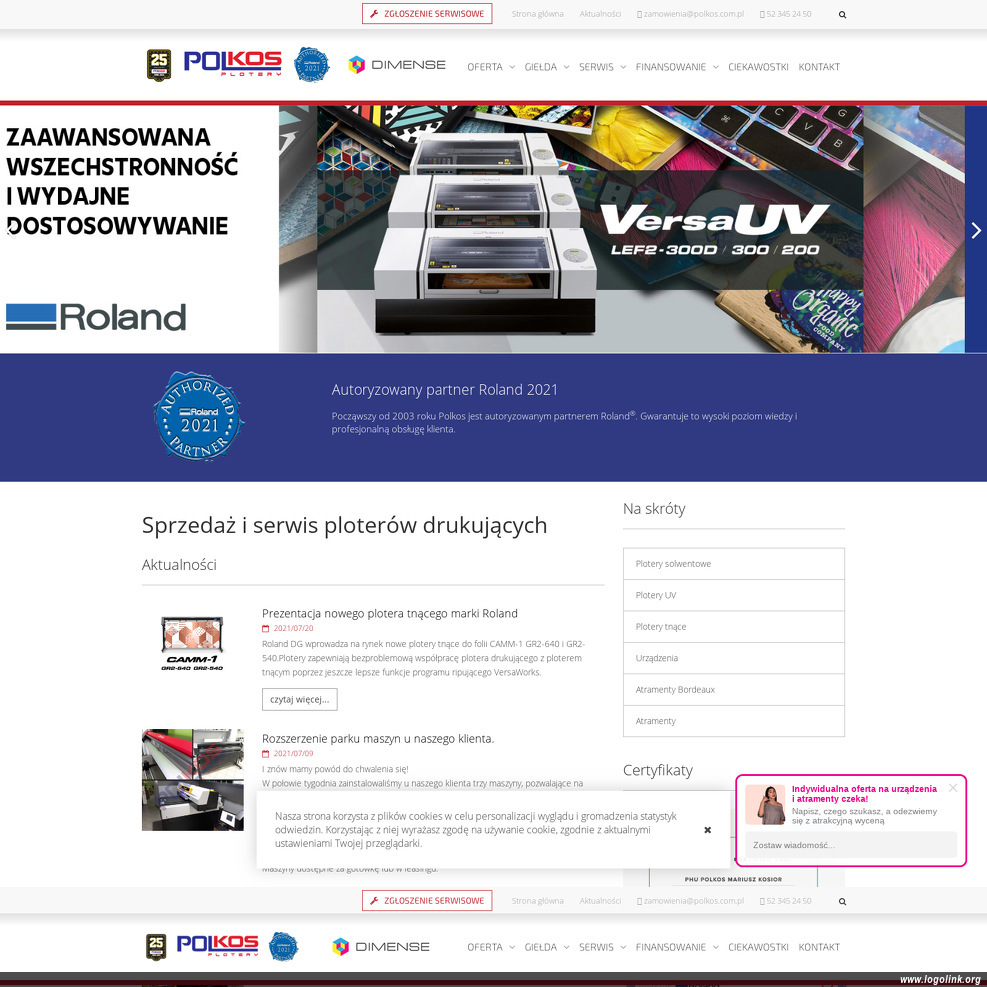Click into the 'Zostaw wiadomość...' chat field
Viewport: 987px width, 987px height.
click(851, 845)
